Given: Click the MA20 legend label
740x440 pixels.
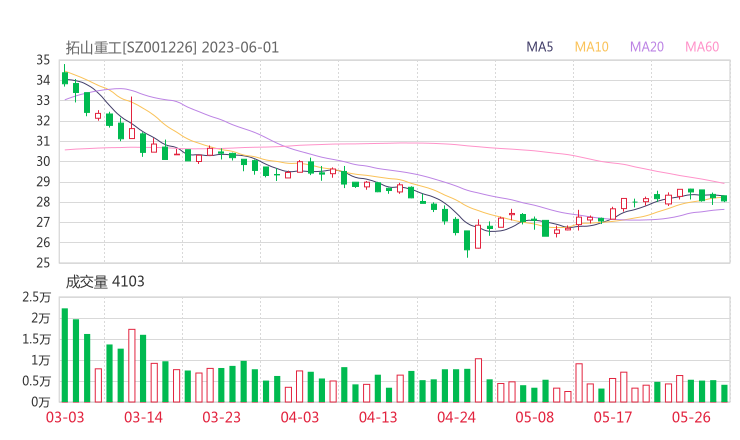Looking at the screenshot, I should click(647, 47).
